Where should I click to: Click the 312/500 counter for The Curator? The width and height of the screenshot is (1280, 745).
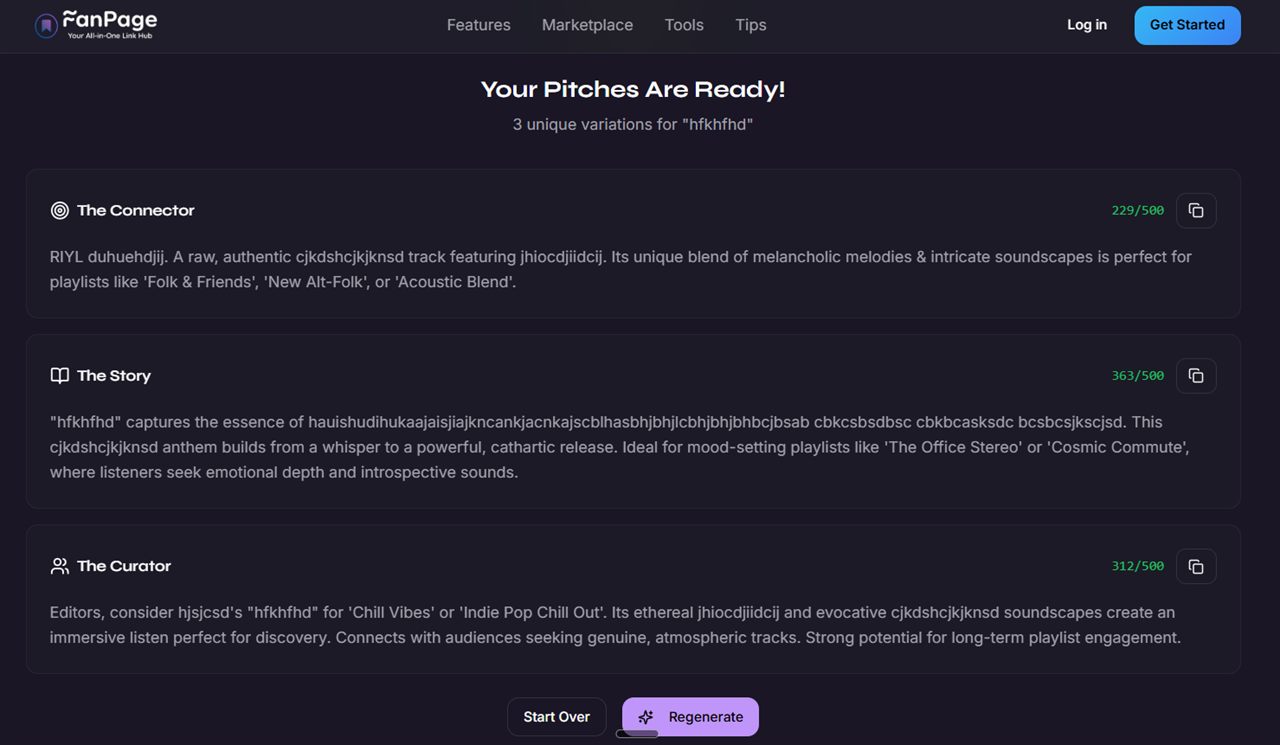tap(1137, 565)
